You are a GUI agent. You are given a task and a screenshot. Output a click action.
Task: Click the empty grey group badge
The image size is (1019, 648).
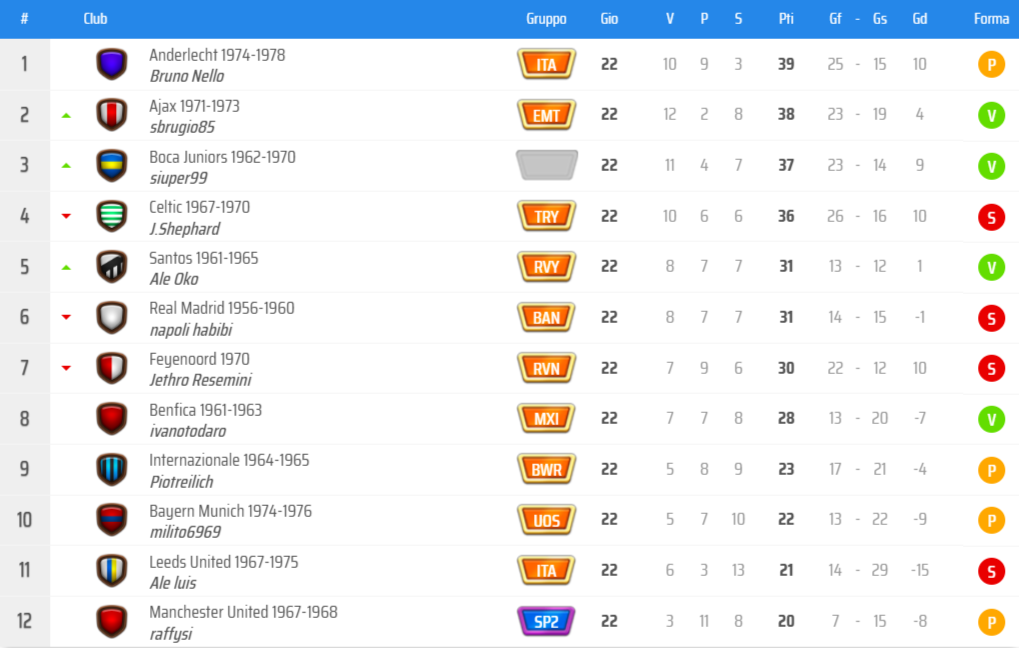[547, 165]
